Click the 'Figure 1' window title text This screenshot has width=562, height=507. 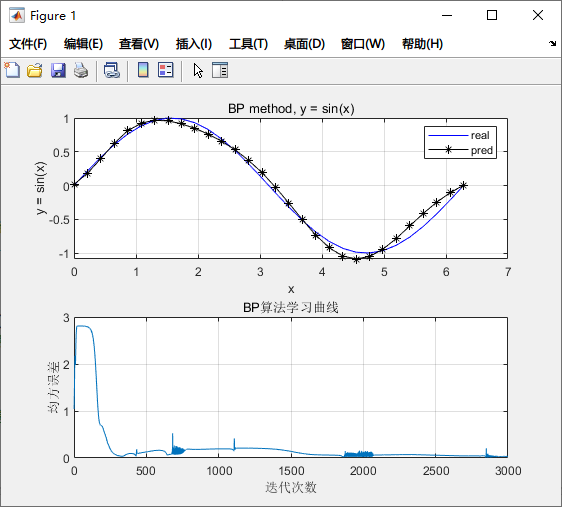[x=53, y=16]
